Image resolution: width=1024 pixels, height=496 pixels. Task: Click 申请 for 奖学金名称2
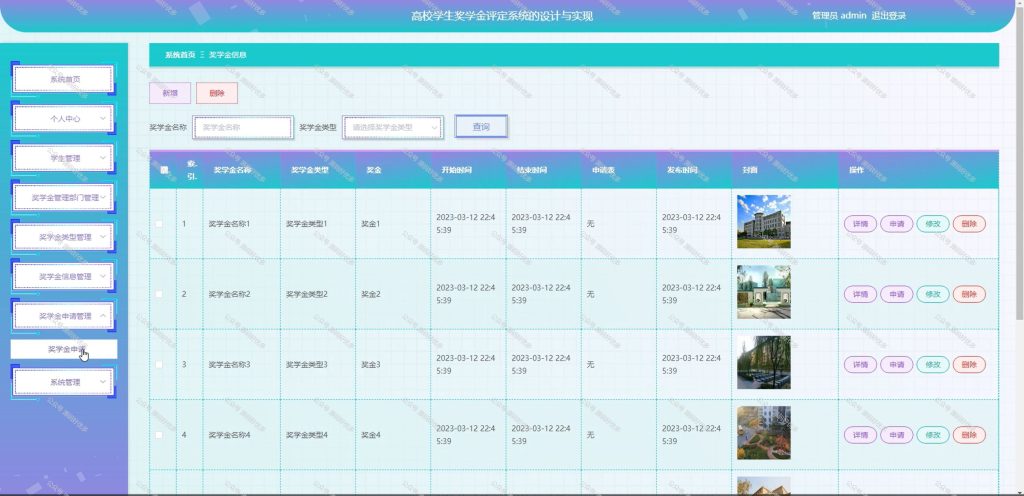tap(897, 294)
